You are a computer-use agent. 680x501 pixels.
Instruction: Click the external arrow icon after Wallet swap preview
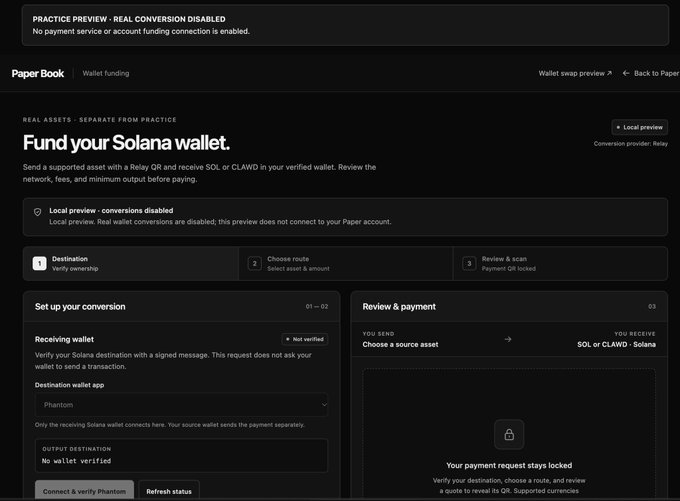(609, 73)
